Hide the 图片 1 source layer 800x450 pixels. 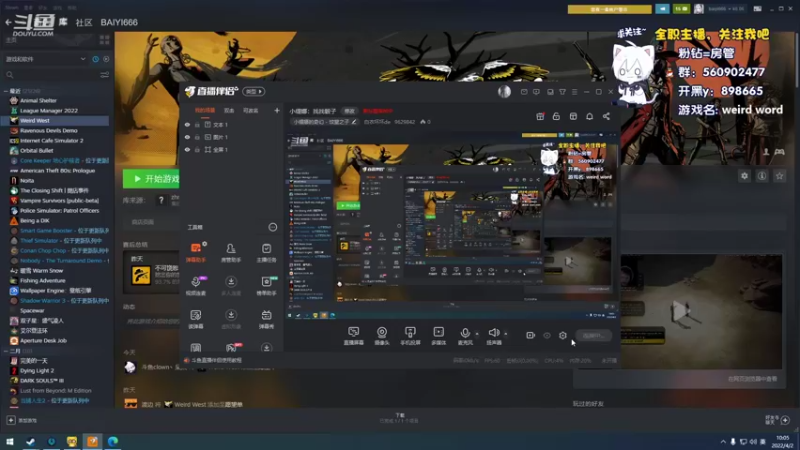click(x=187, y=137)
